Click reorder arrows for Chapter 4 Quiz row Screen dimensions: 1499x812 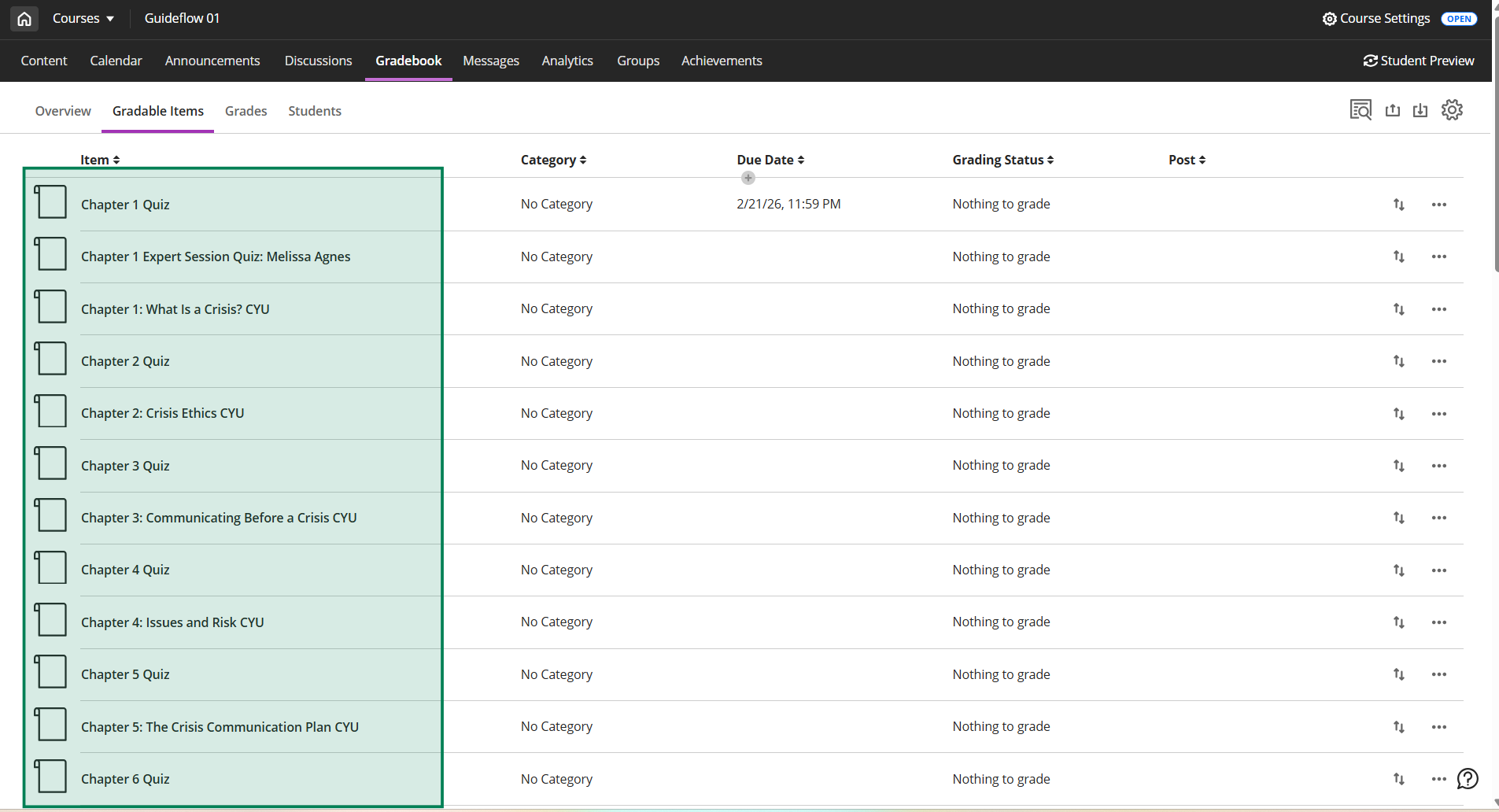coord(1399,570)
